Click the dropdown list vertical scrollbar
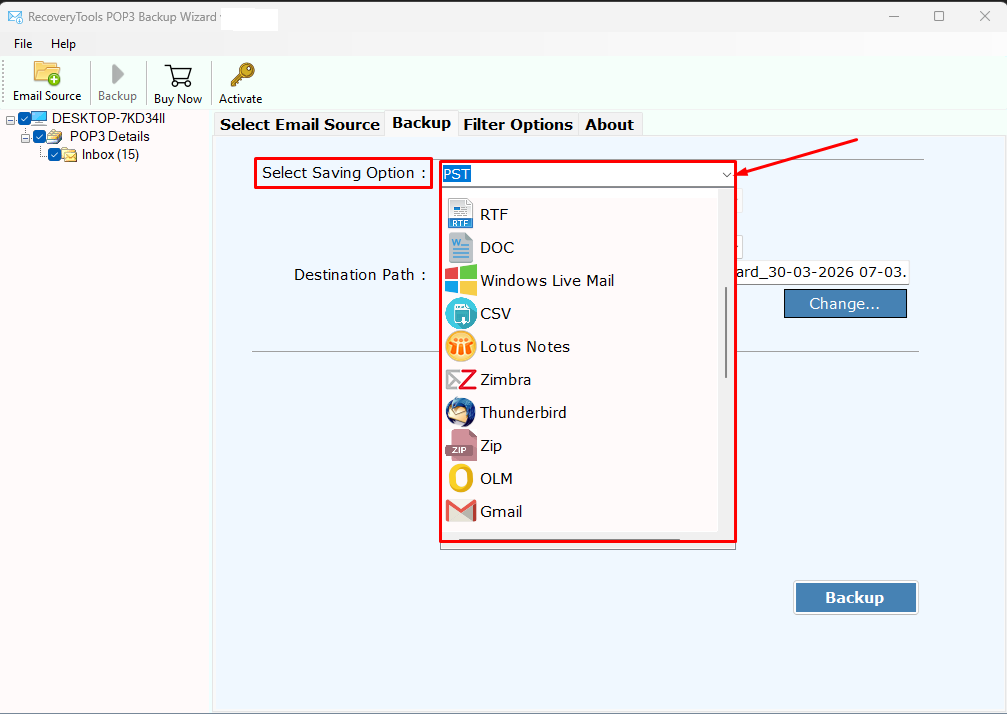Viewport: 1007px width, 714px height. [726, 333]
